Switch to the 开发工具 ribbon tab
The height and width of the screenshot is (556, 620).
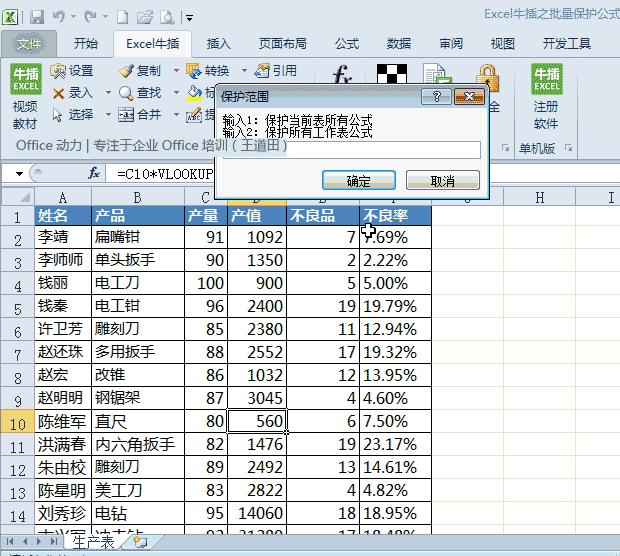tap(567, 43)
